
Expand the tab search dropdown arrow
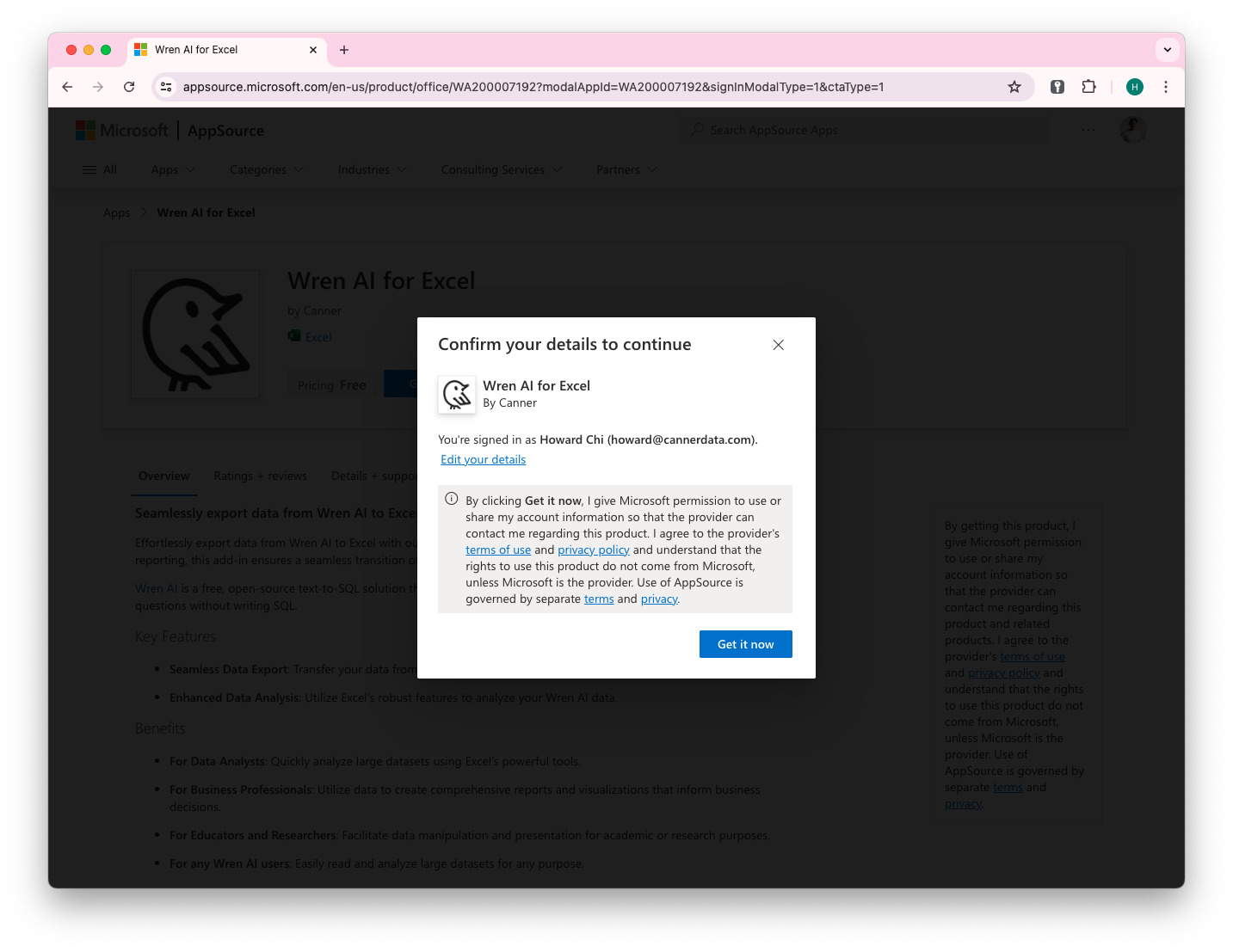point(1168,50)
